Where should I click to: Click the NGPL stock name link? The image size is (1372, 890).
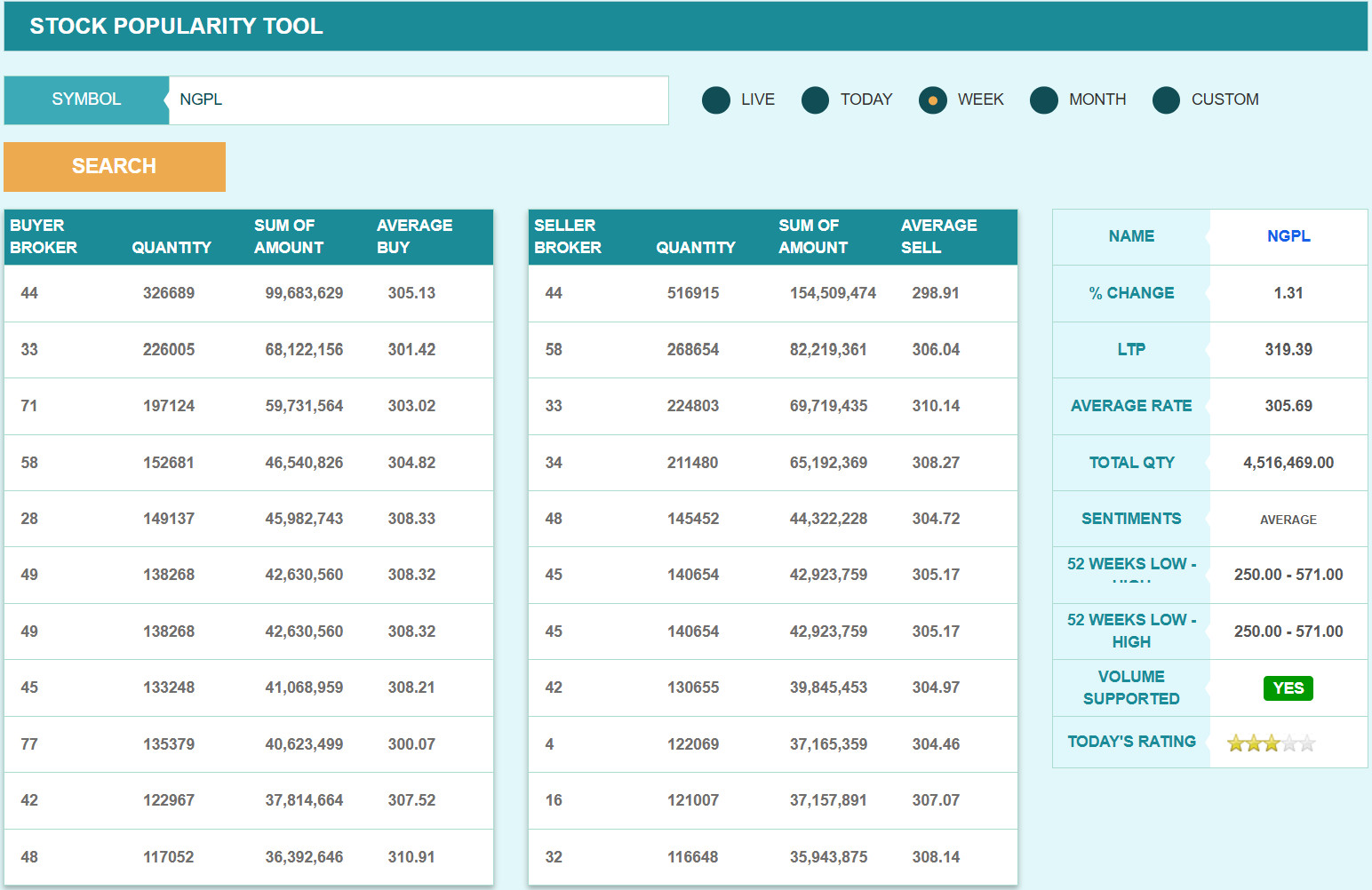coord(1288,236)
